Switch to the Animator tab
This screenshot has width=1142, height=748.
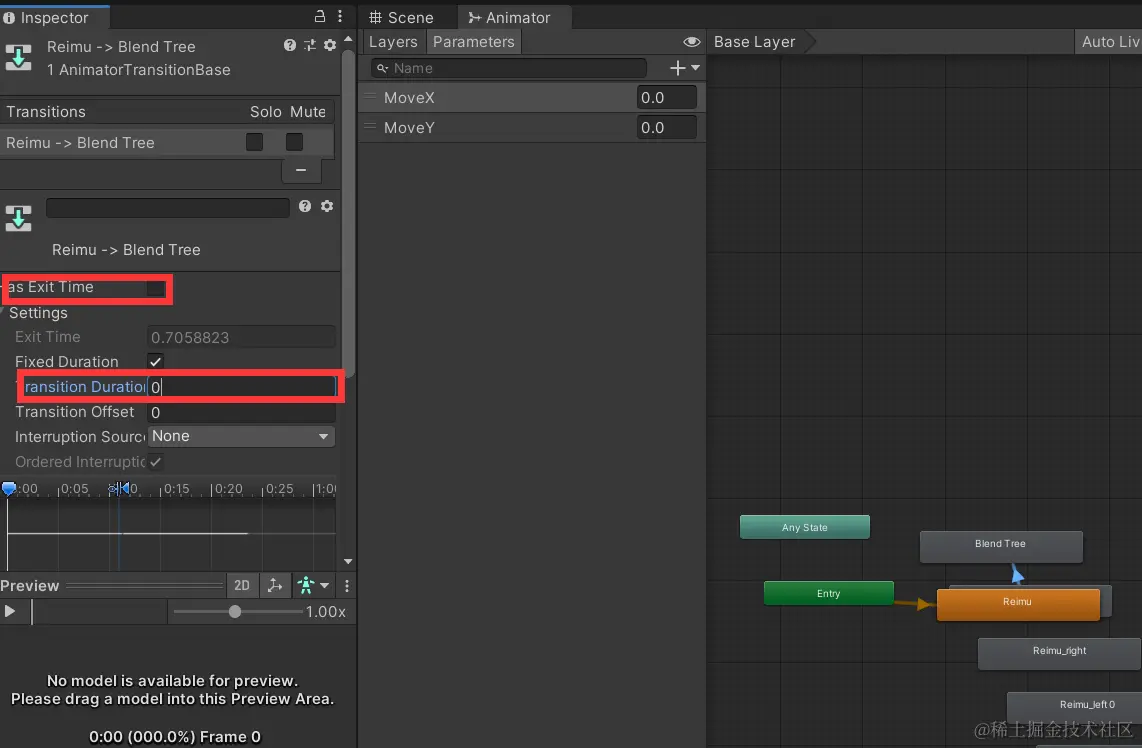[x=510, y=17]
